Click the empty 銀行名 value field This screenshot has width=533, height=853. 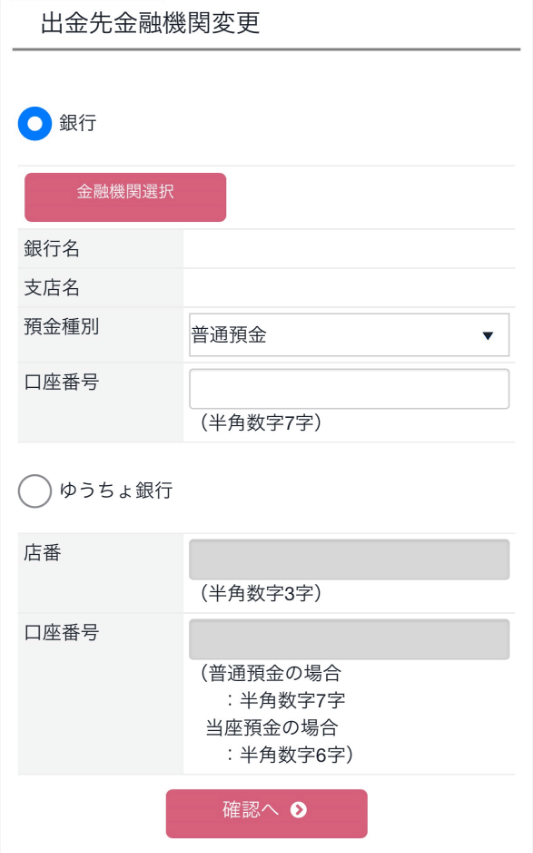[x=349, y=249]
